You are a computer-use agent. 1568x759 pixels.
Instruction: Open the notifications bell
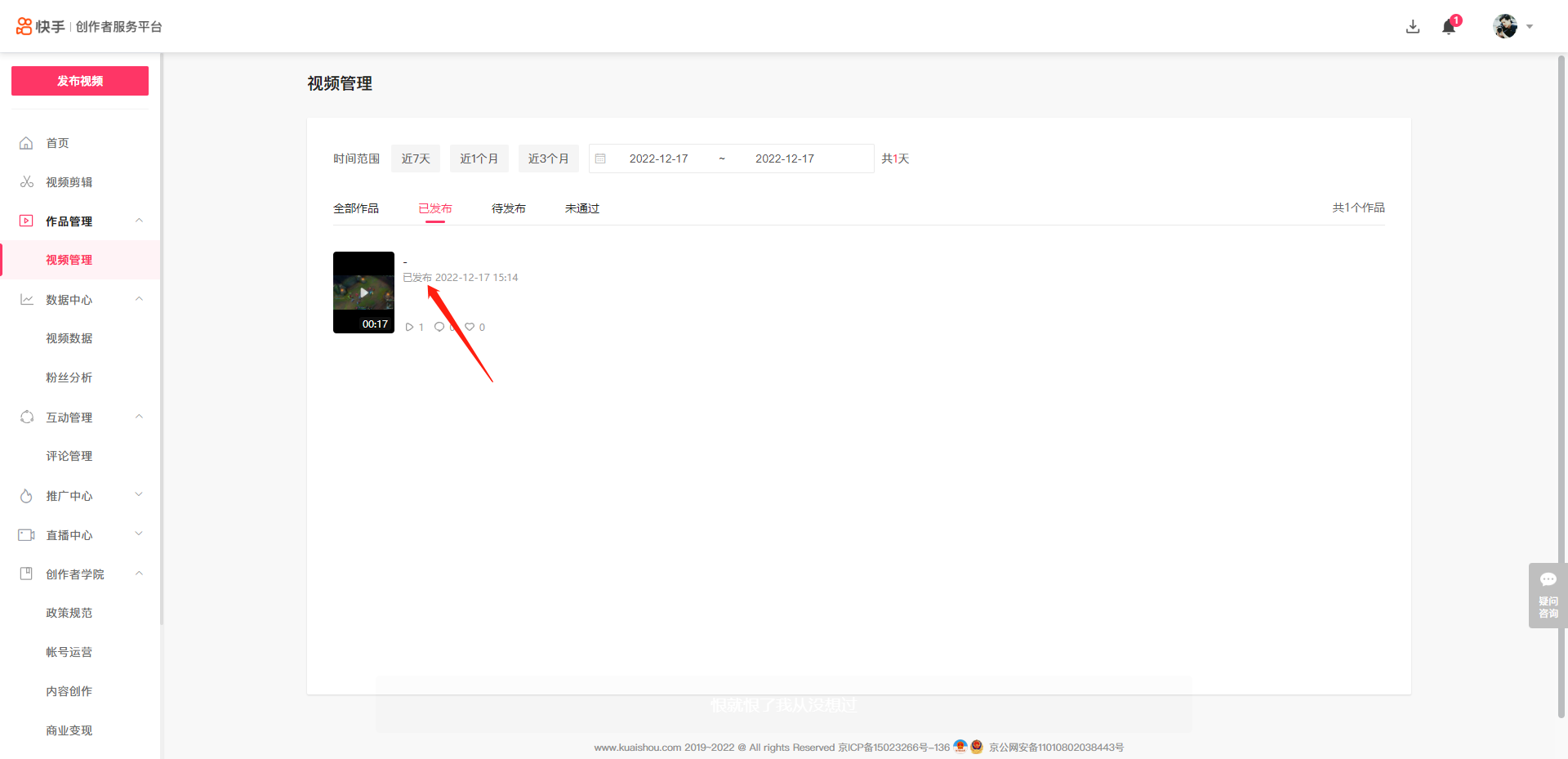[x=1449, y=27]
